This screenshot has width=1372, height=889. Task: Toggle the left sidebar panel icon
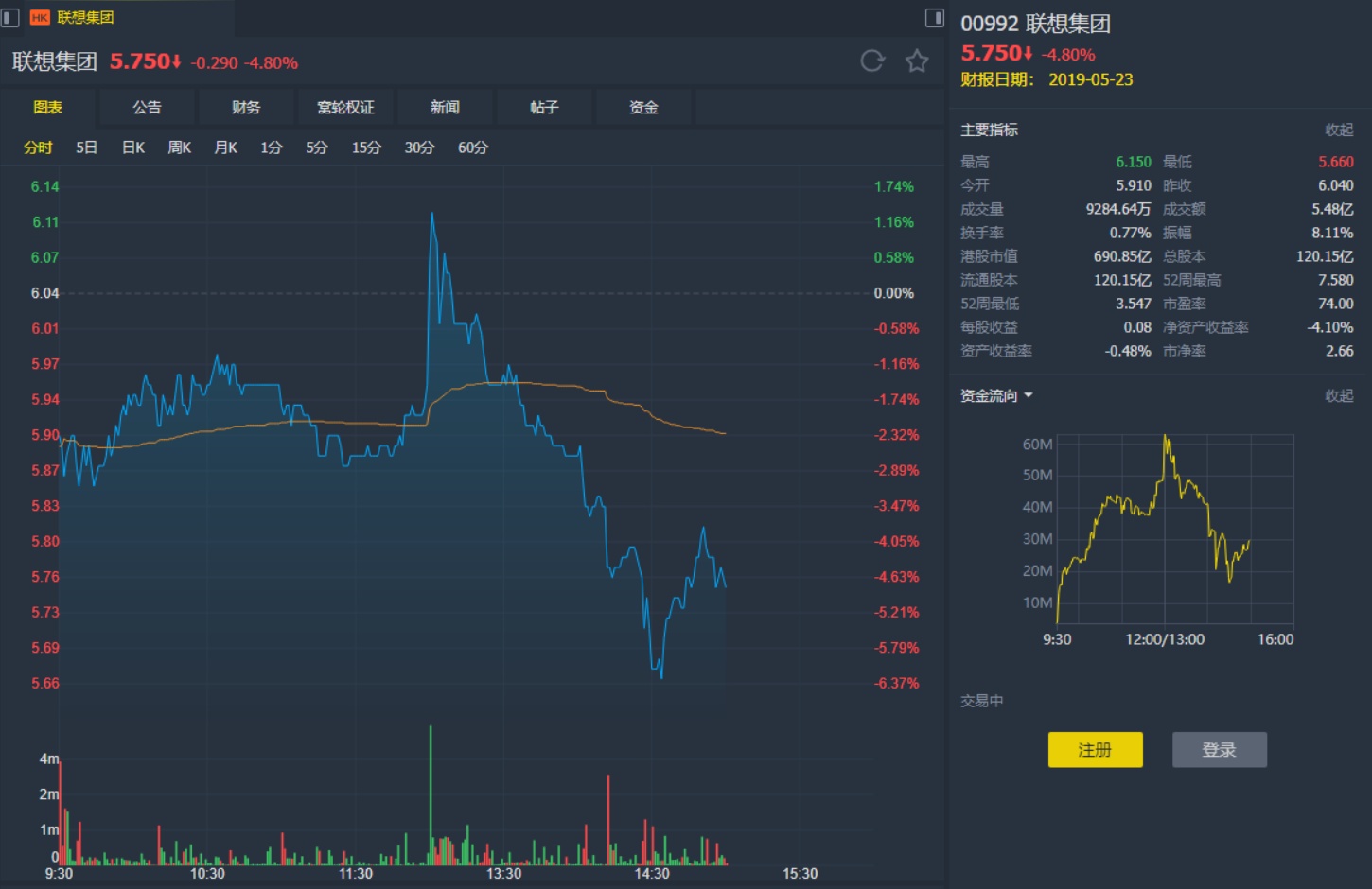pos(10,17)
